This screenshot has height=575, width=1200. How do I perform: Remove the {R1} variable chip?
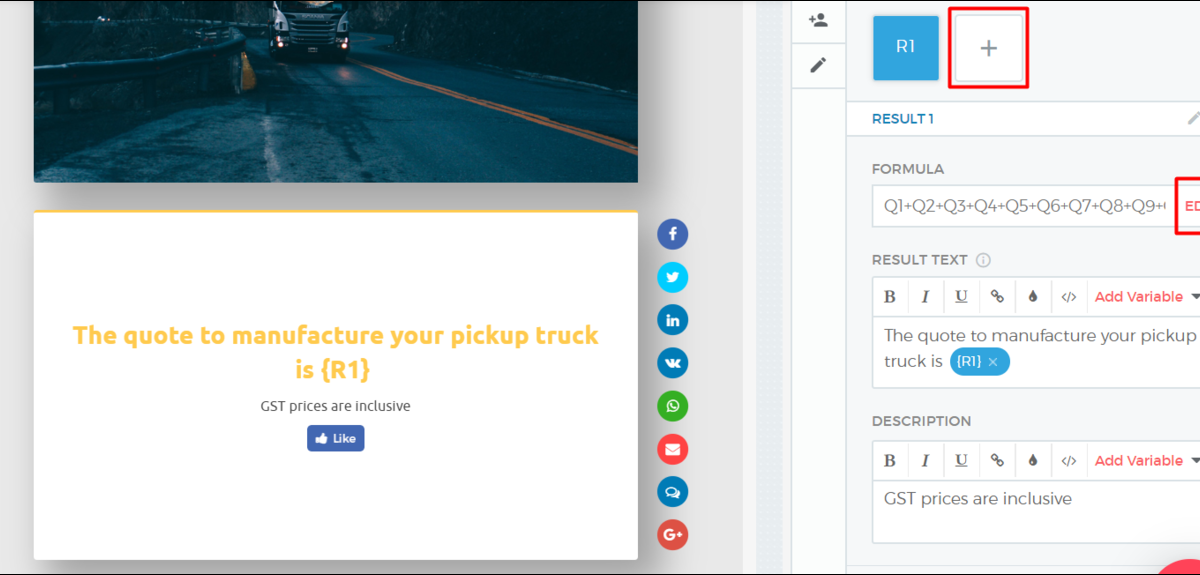pyautogui.click(x=993, y=362)
